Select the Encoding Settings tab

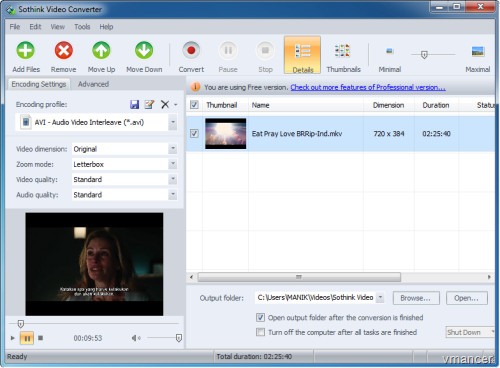(39, 84)
